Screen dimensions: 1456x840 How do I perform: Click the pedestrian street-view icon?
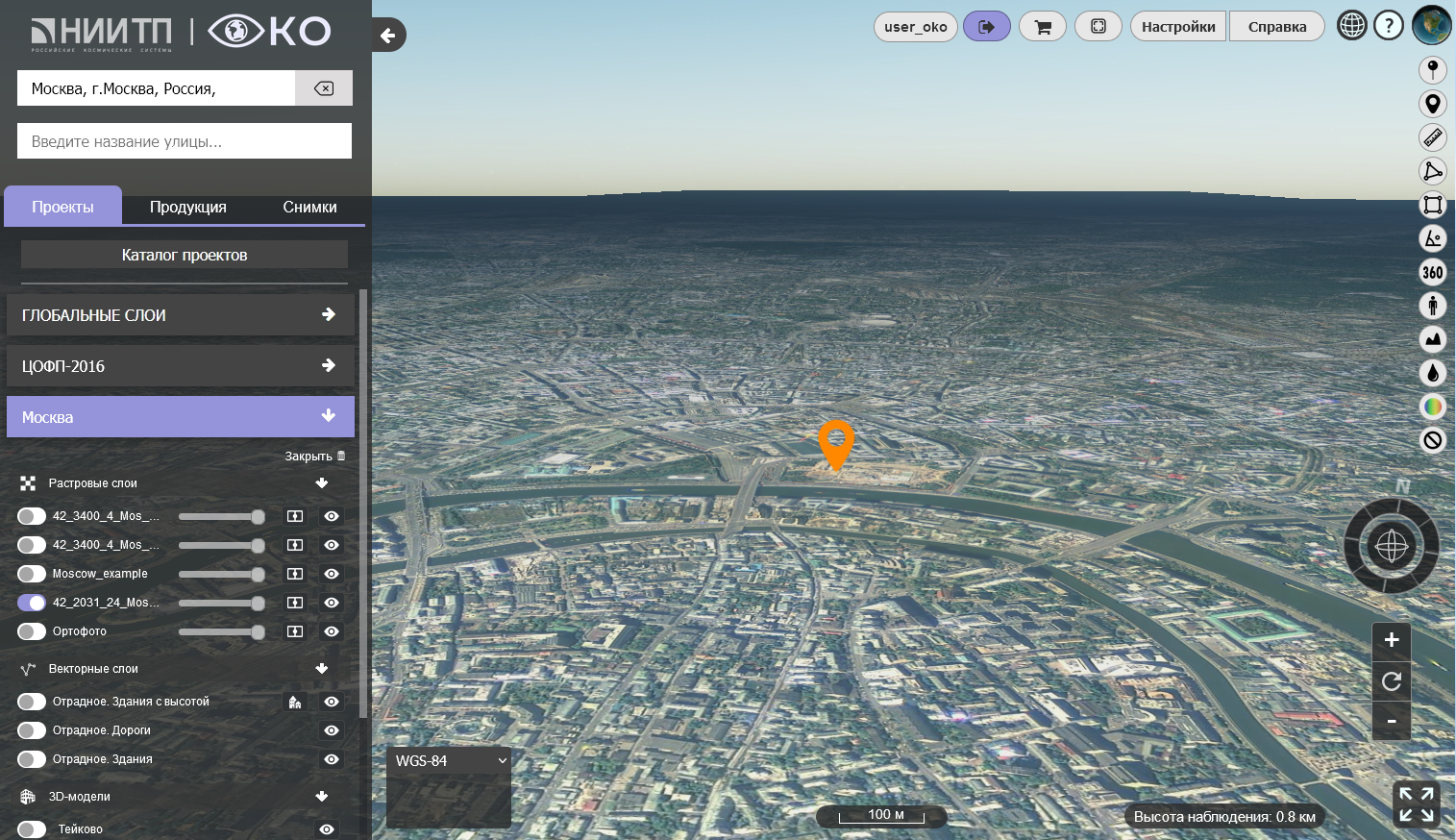tap(1432, 306)
